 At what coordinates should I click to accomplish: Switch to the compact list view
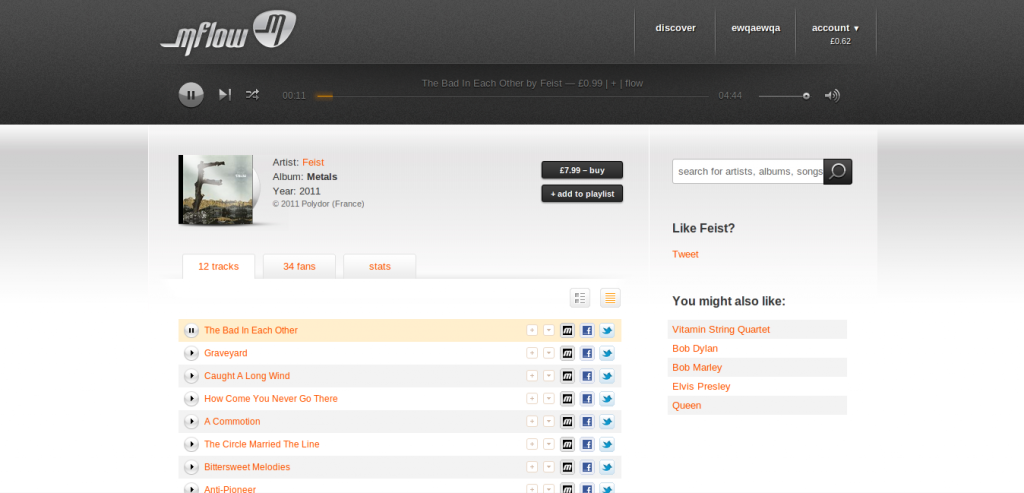pyautogui.click(x=610, y=298)
